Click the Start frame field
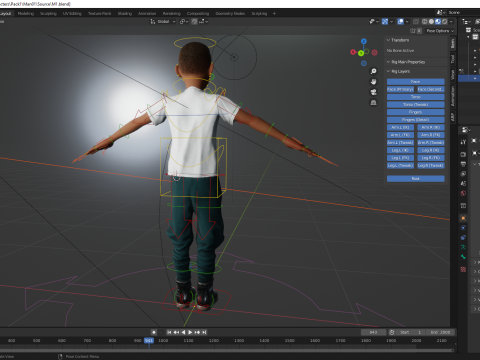The height and width of the screenshot is (360, 480). (x=411, y=332)
